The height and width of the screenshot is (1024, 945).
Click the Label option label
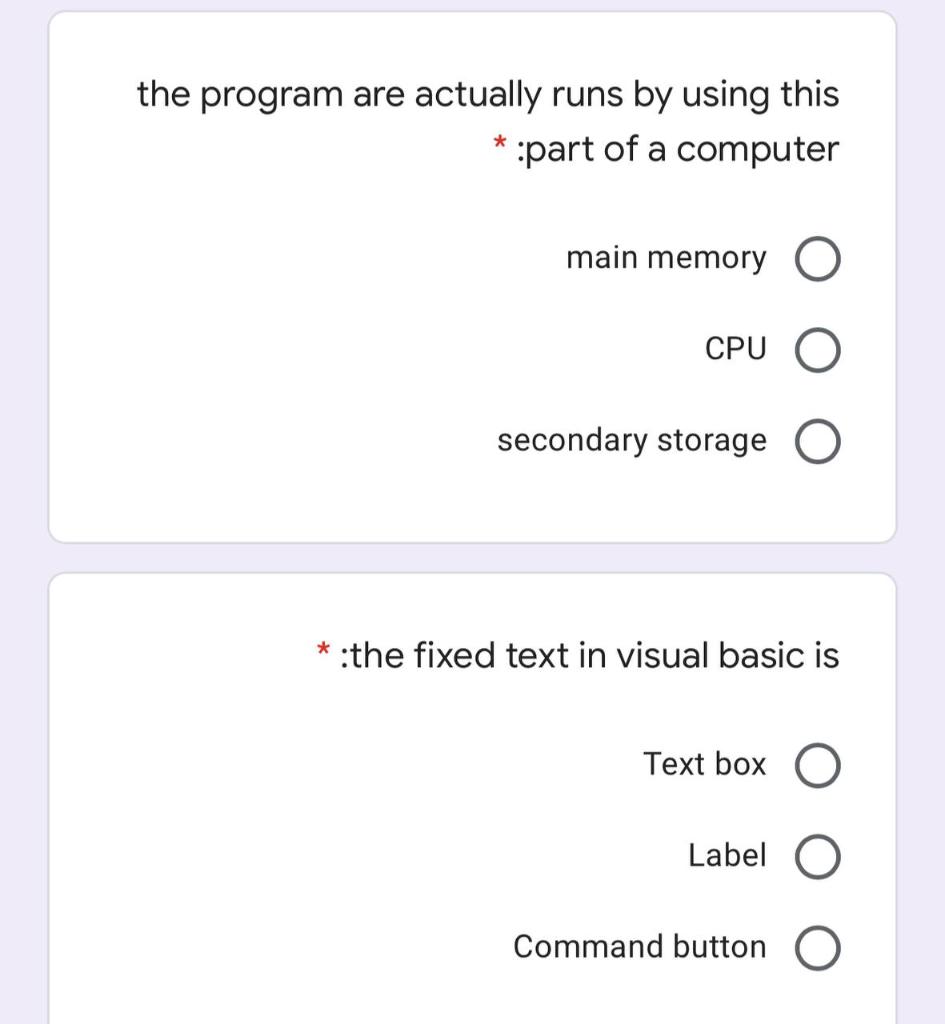727,855
